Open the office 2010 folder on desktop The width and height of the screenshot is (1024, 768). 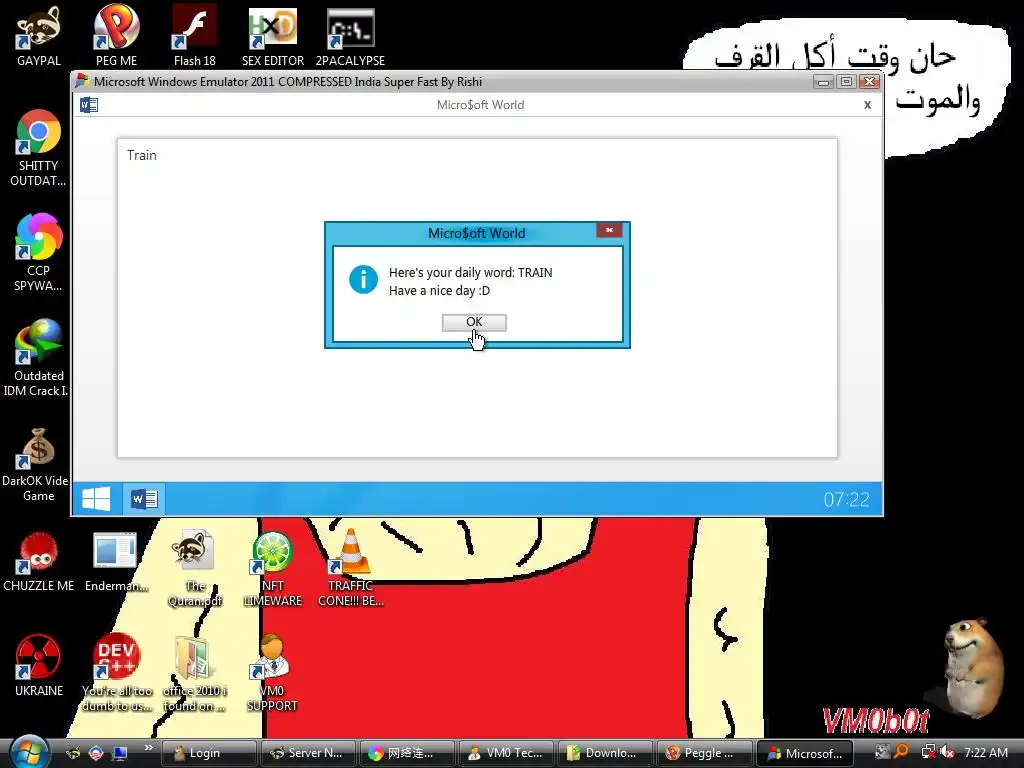[194, 673]
